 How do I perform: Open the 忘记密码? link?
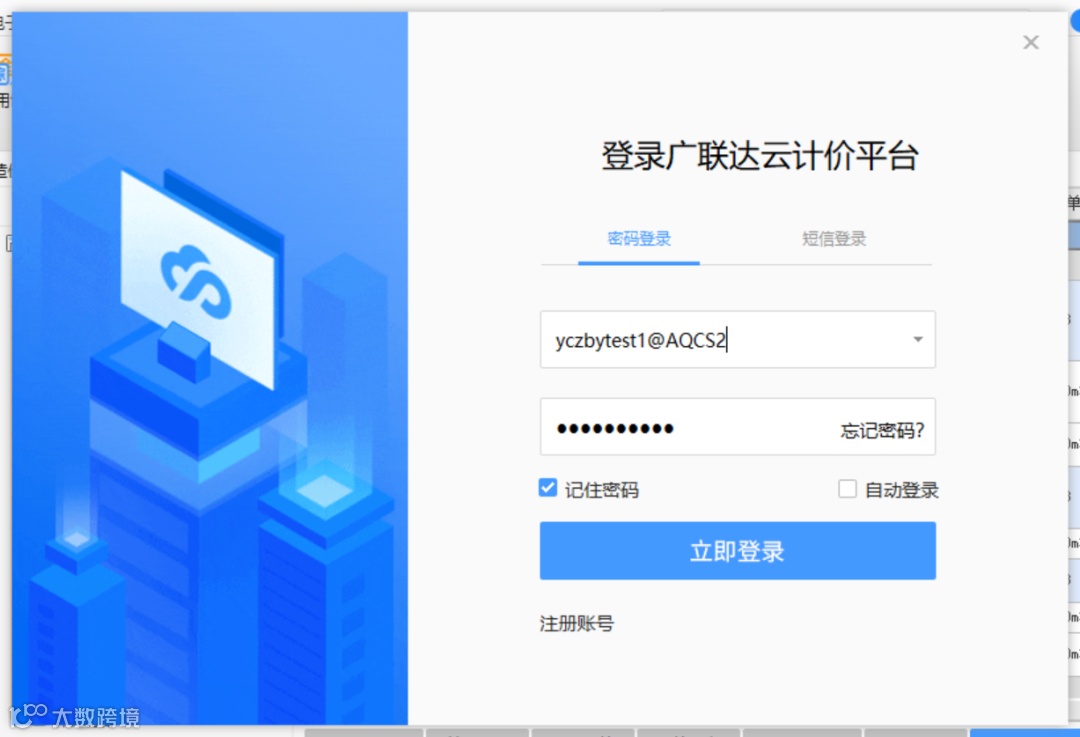tap(882, 430)
